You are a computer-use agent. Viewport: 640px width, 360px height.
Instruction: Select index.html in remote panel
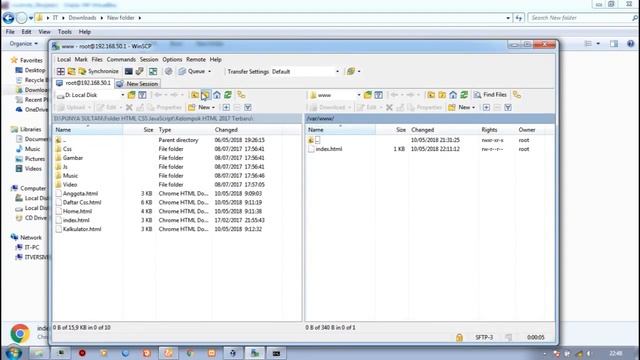click(x=329, y=149)
